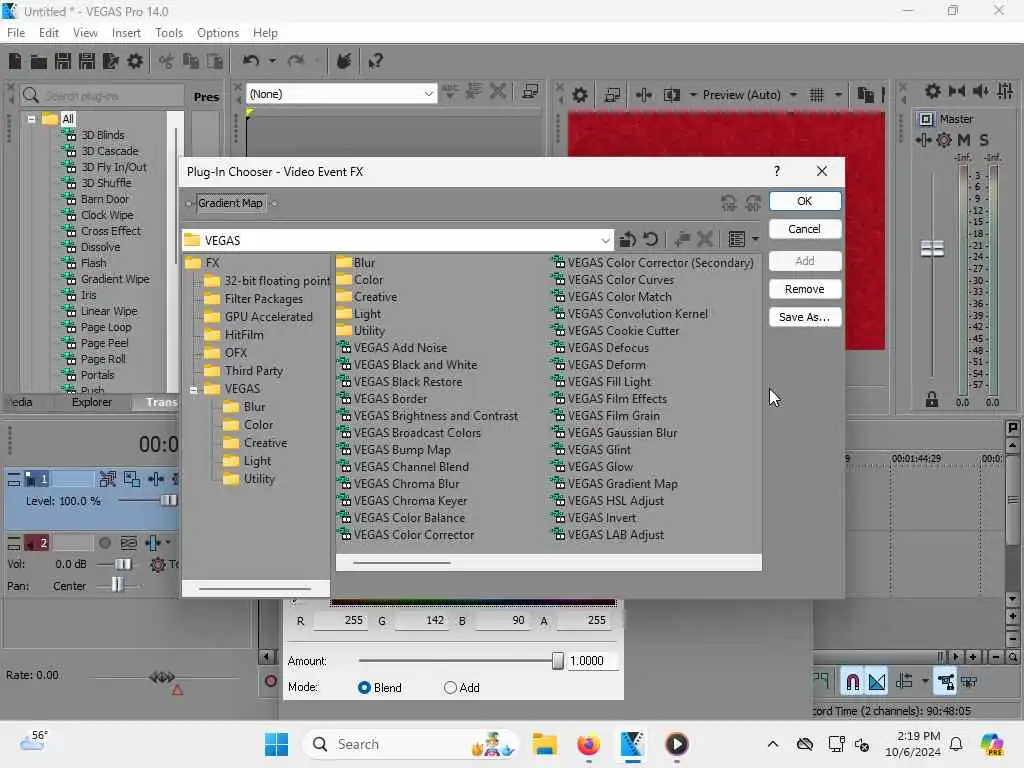Click the preview grid overlay icon
The width and height of the screenshot is (1024, 768).
tap(816, 95)
